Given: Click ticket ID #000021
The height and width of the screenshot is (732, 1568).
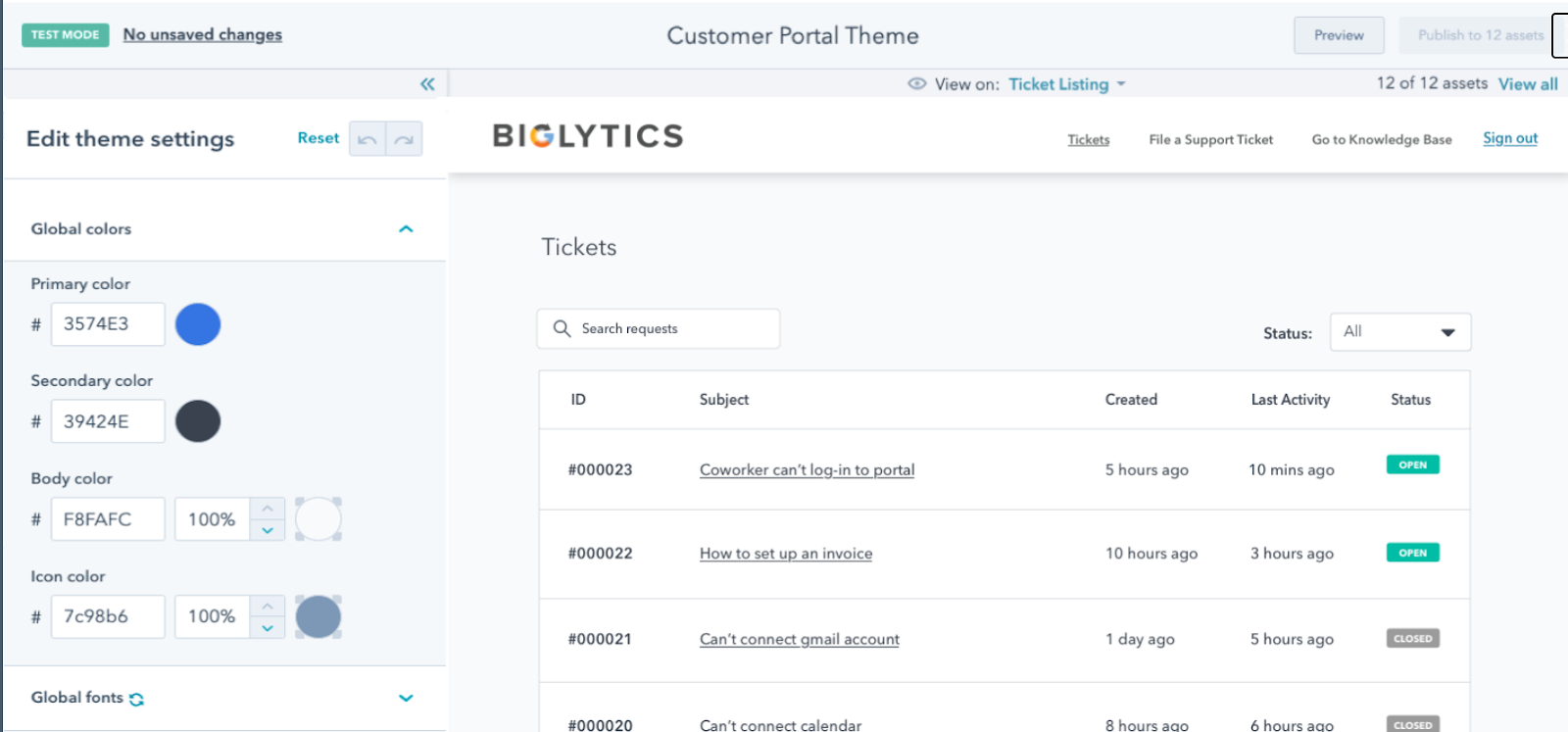Looking at the screenshot, I should 601,639.
